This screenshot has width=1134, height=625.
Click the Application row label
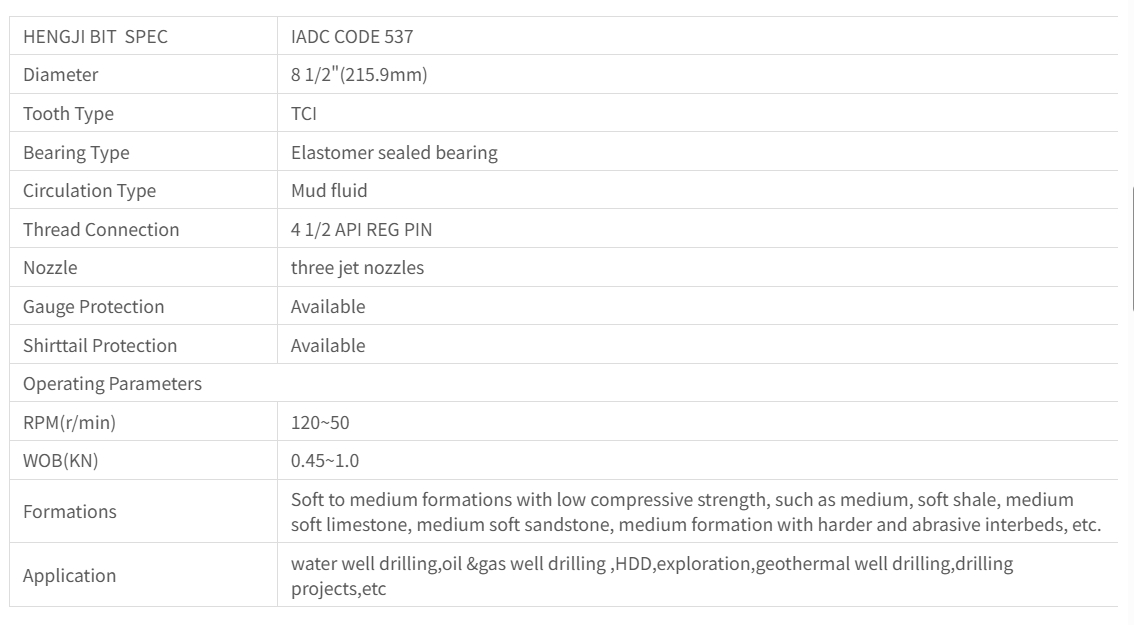[69, 576]
